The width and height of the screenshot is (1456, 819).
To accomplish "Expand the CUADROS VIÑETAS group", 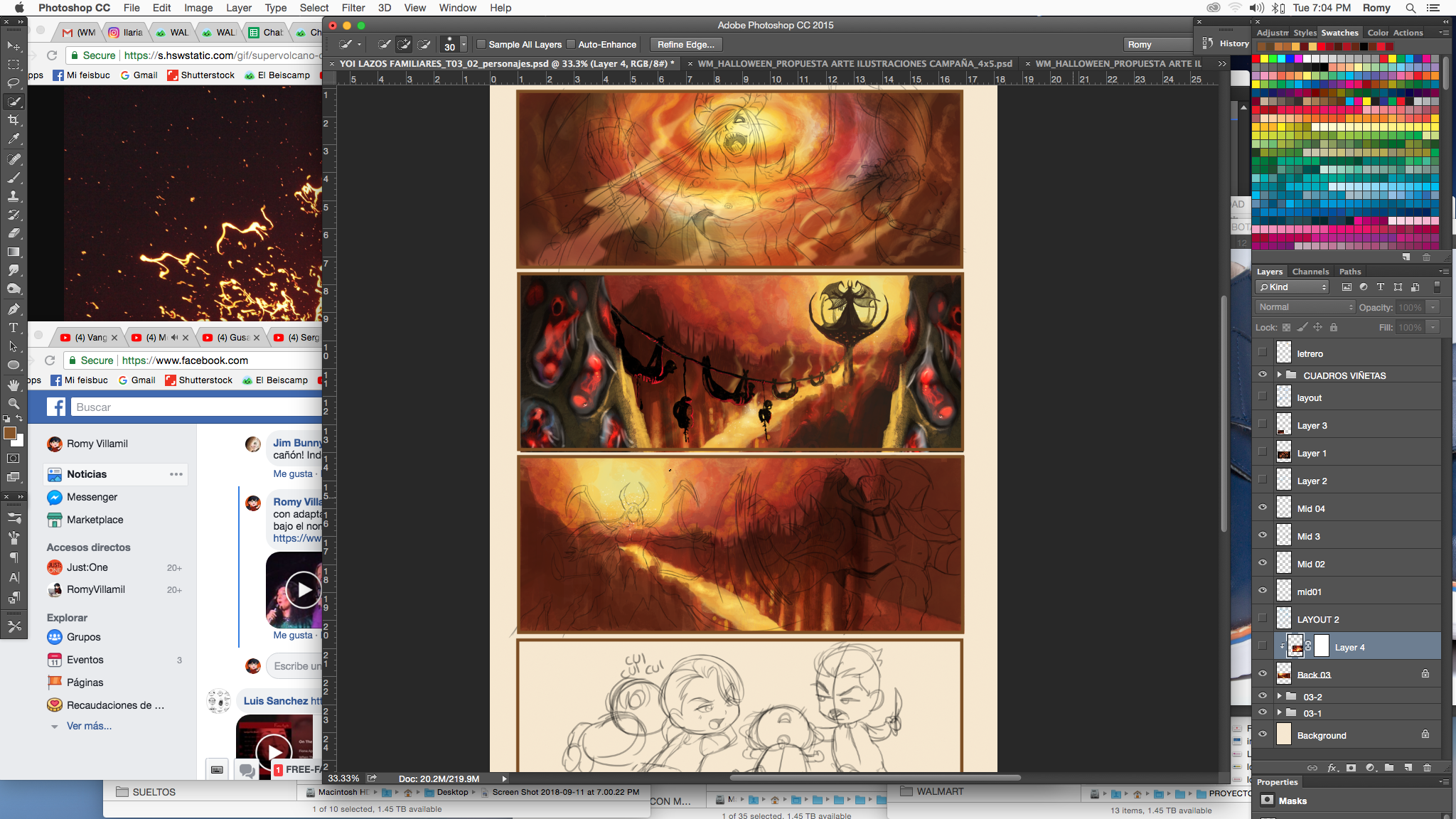I will click(x=1280, y=375).
